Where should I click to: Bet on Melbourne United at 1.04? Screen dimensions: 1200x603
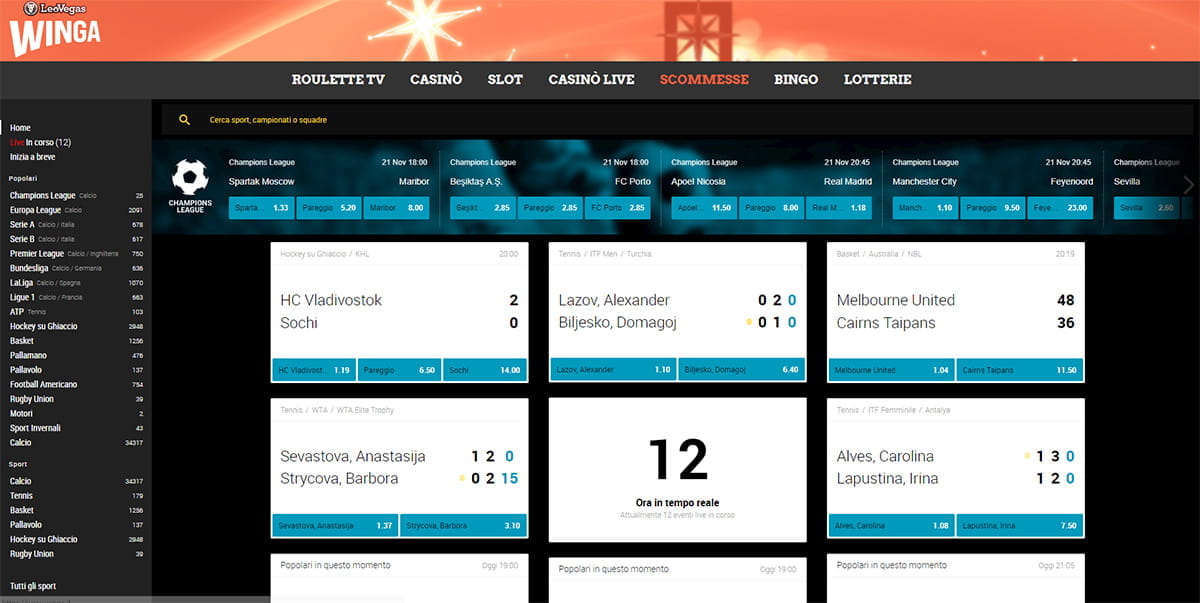click(x=892, y=370)
